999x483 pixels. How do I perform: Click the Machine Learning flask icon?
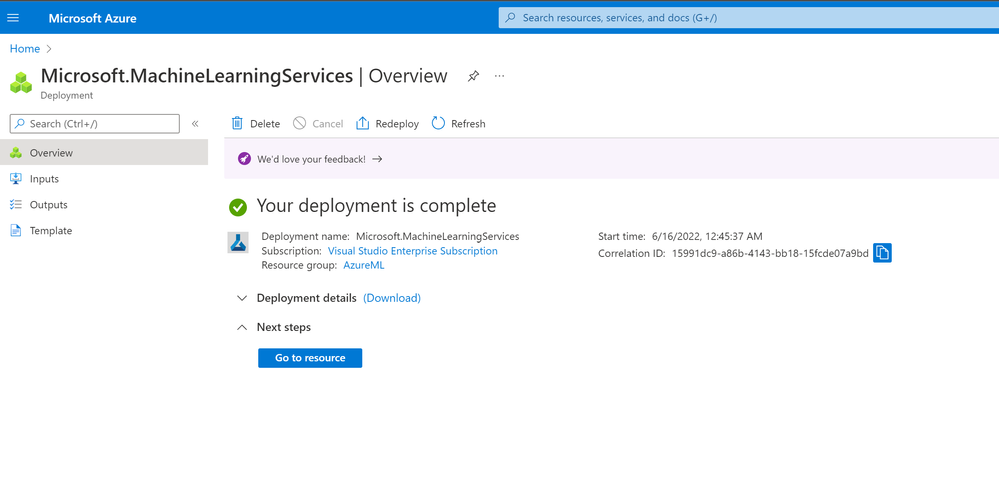[238, 243]
